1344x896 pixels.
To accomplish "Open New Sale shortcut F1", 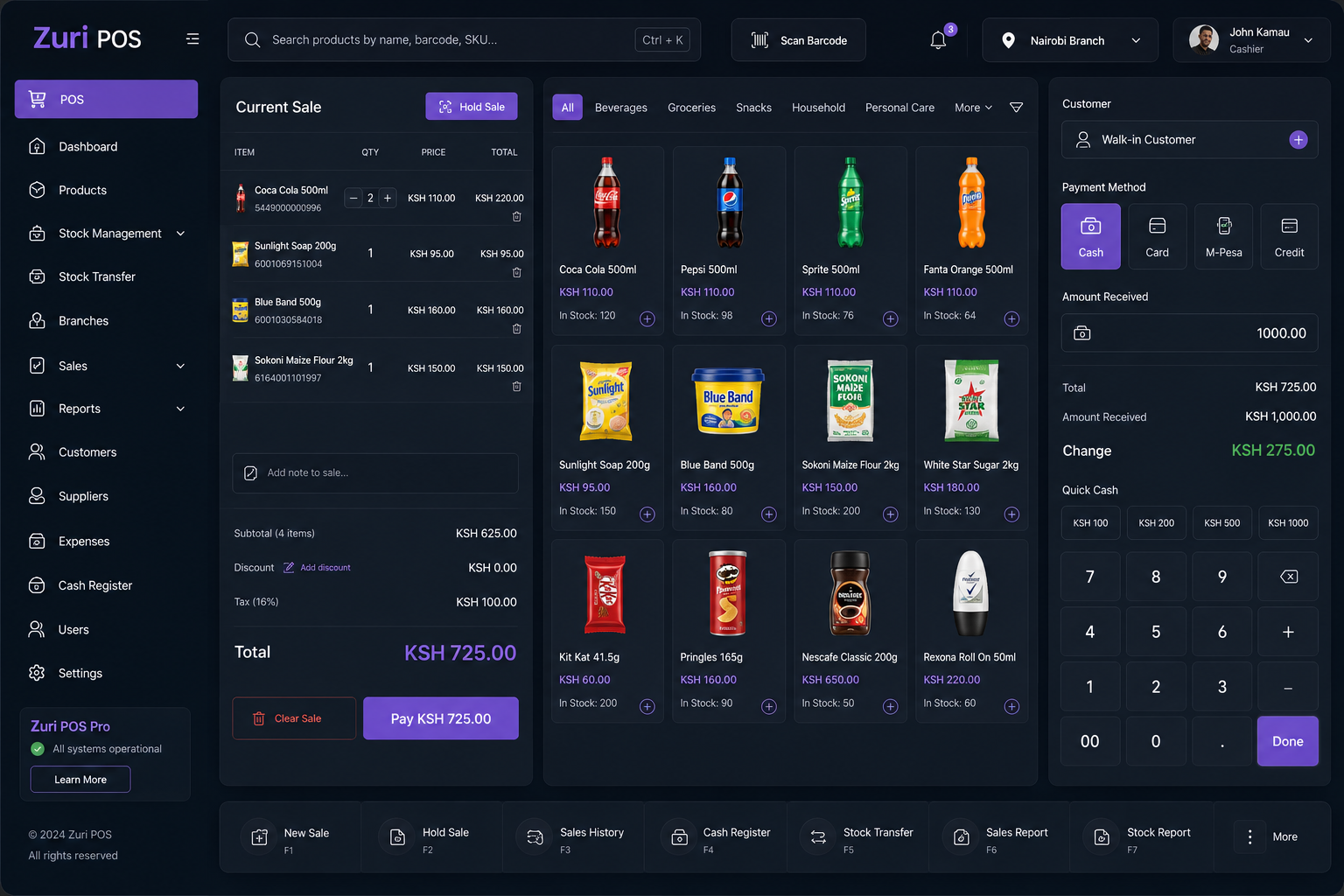I will click(290, 837).
